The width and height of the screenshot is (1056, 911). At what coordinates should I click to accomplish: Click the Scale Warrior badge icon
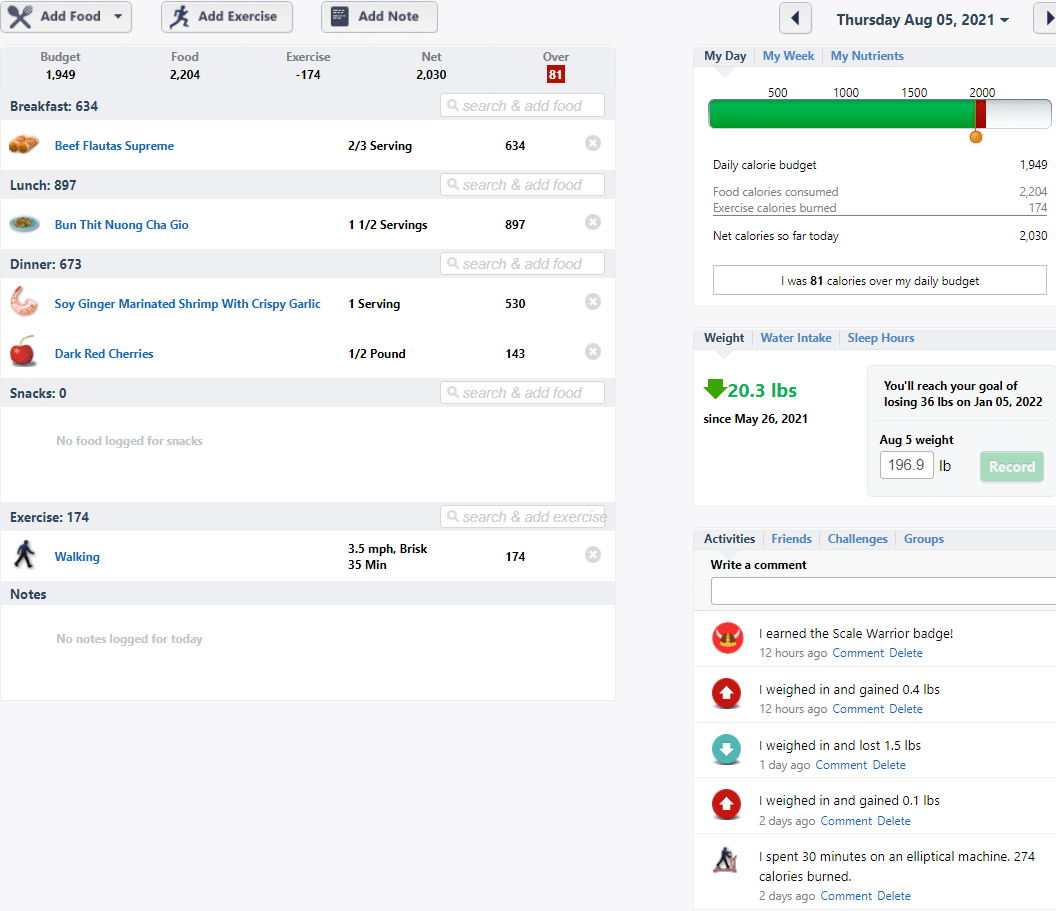point(727,639)
